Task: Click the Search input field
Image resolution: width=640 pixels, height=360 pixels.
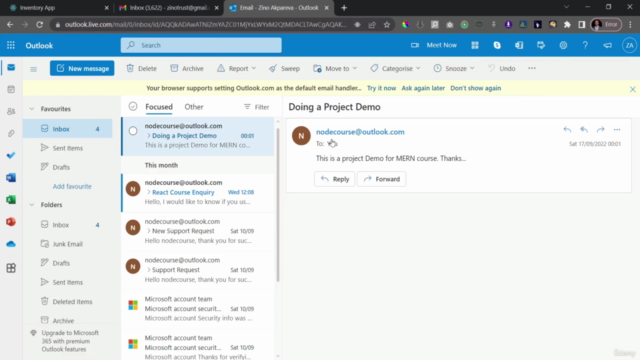Action: click(x=201, y=45)
